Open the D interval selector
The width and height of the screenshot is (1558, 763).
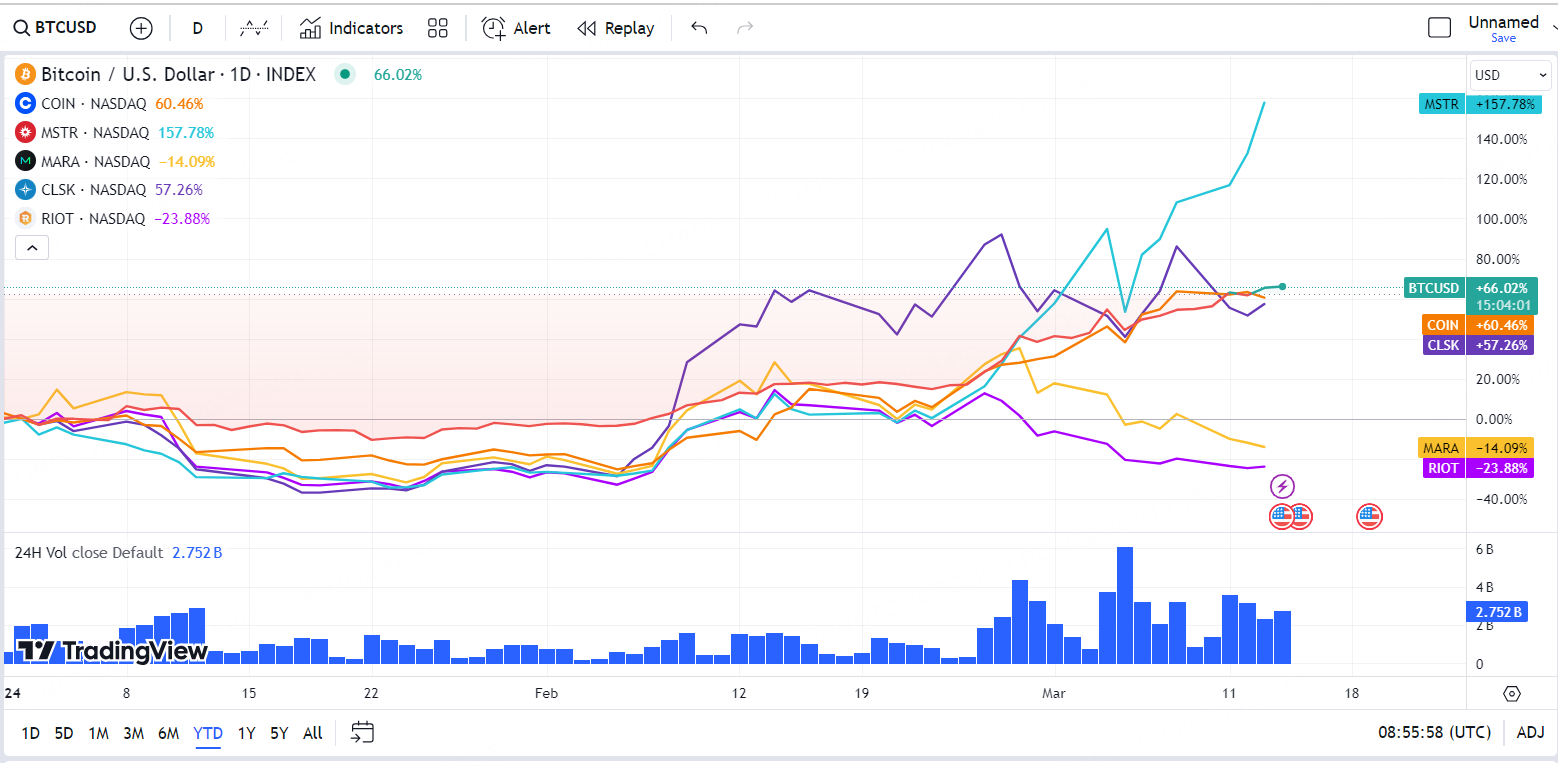pyautogui.click(x=197, y=28)
